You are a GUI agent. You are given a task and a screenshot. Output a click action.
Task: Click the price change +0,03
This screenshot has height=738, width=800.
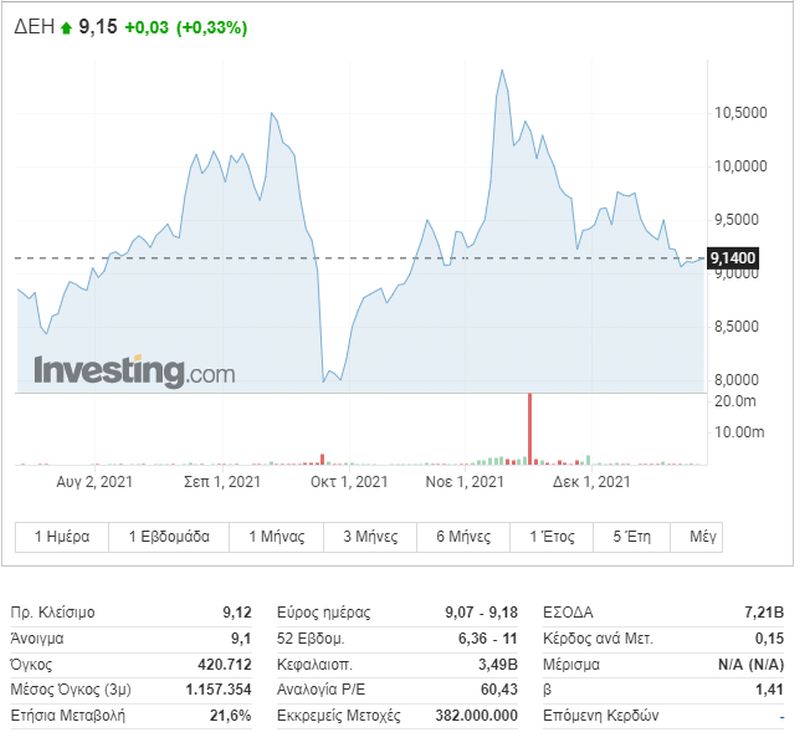tap(146, 27)
